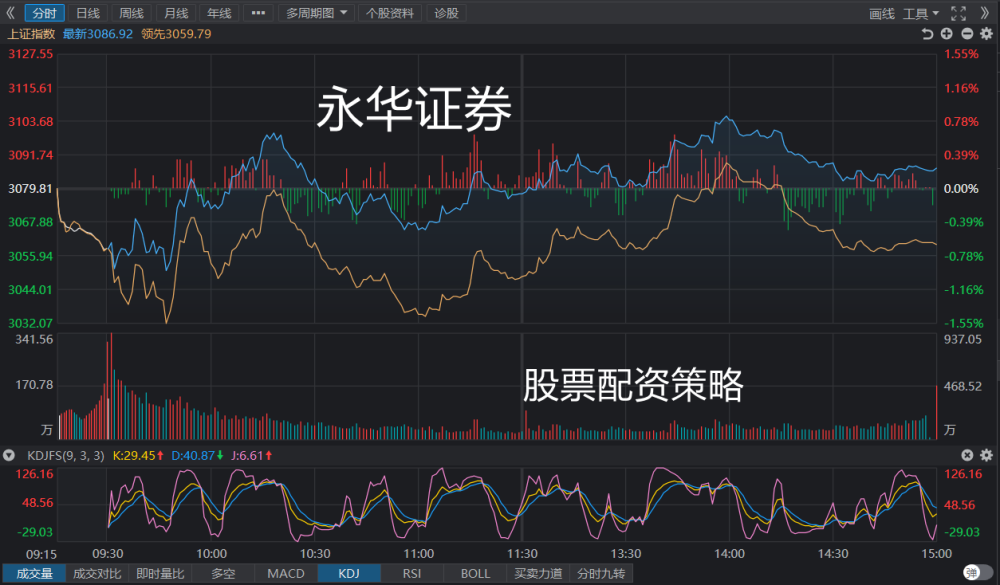Open main chart settings gear
The height and width of the screenshot is (585, 1000).
pyautogui.click(x=987, y=34)
